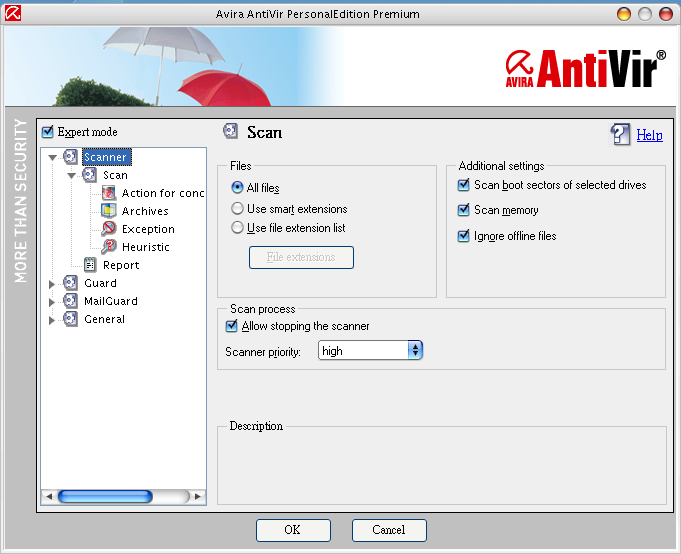Uncheck the Scan memory checkbox
The height and width of the screenshot is (554, 681).
(463, 210)
